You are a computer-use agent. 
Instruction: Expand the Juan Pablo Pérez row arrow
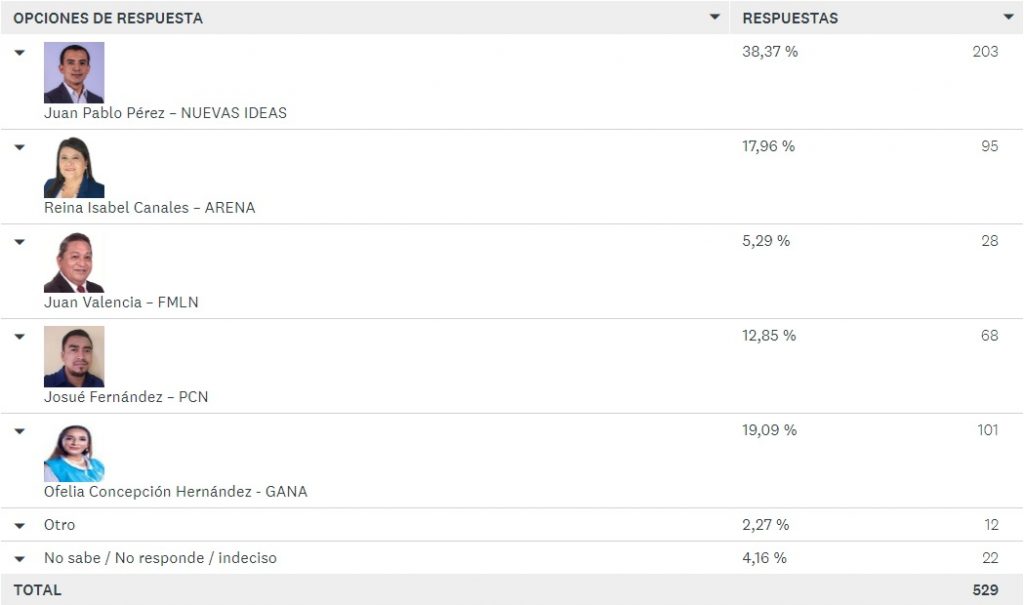click(x=20, y=52)
